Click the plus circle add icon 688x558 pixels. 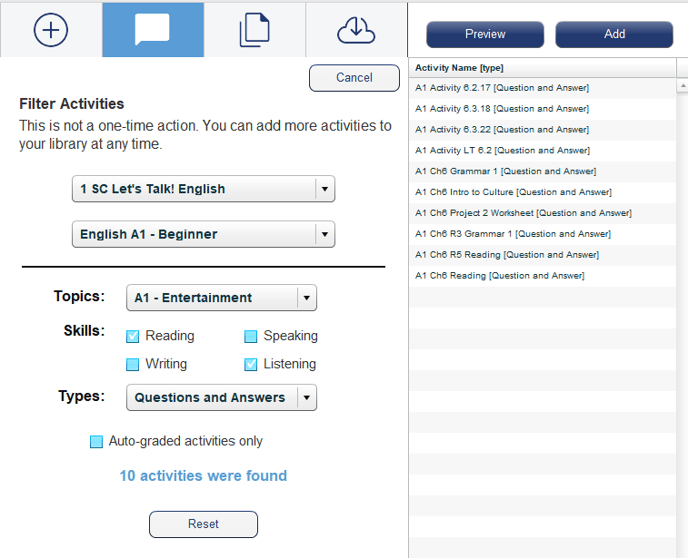coord(51,30)
